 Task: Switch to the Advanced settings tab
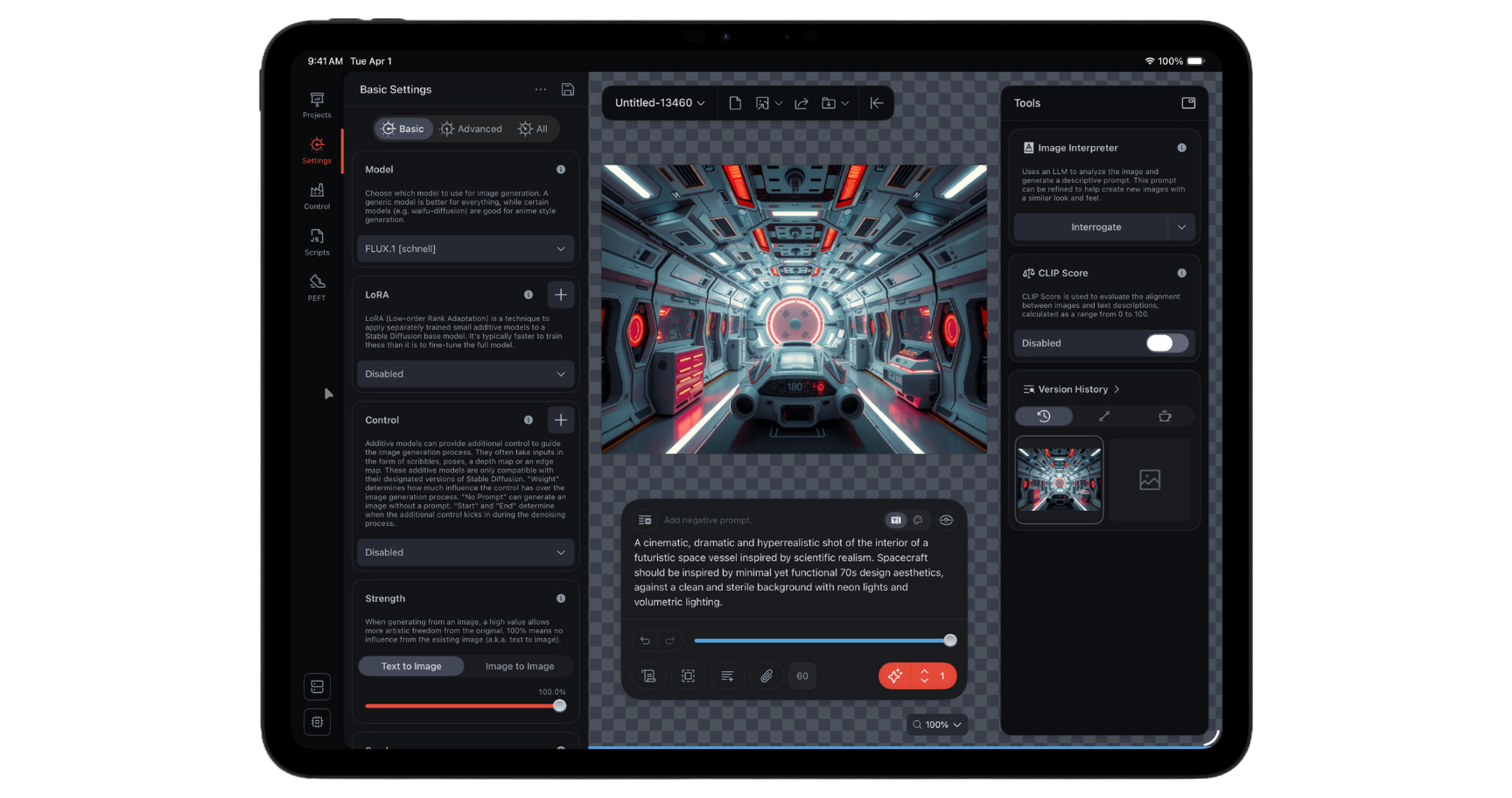pos(472,129)
